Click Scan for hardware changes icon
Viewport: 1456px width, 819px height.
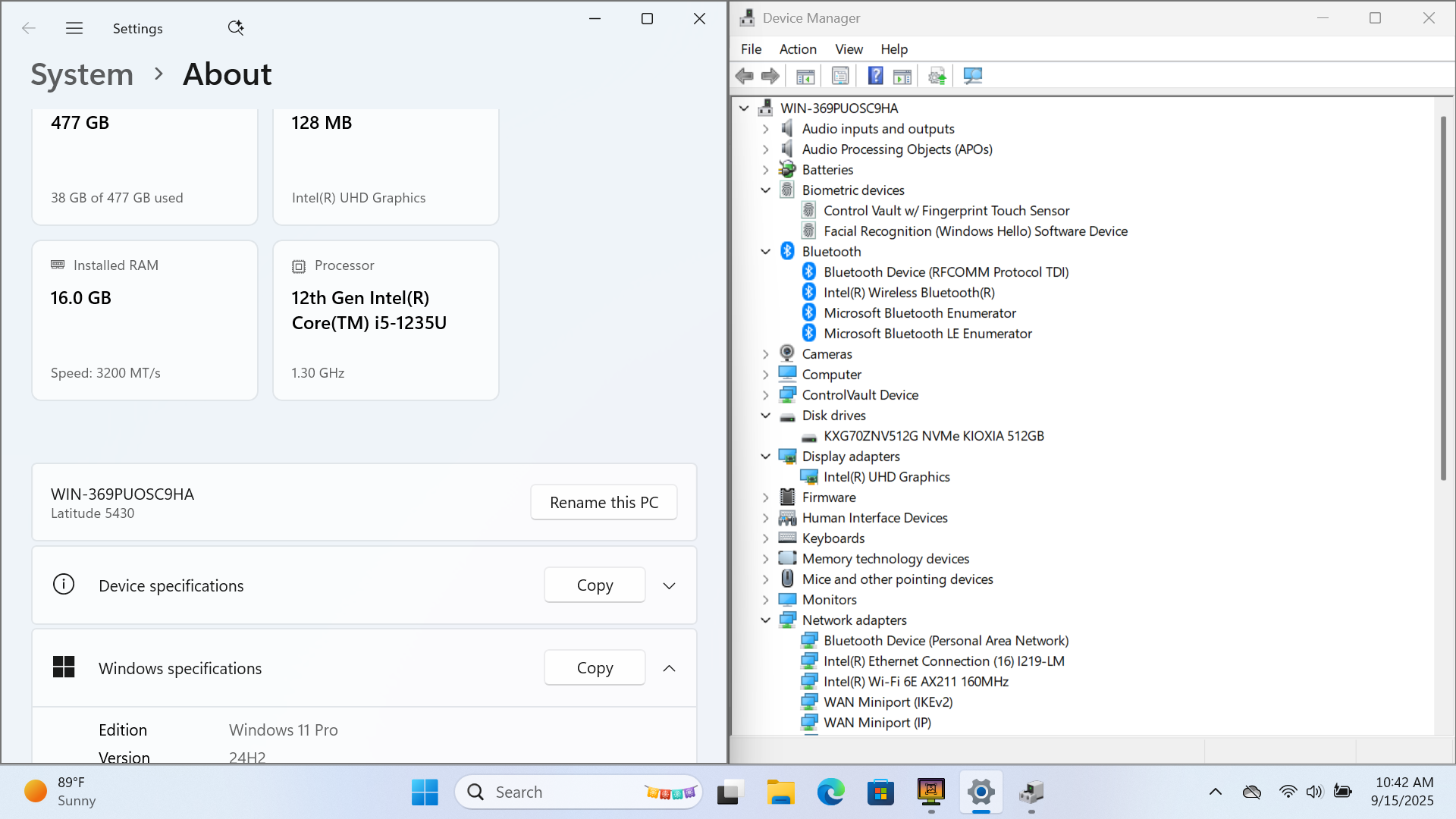pyautogui.click(x=972, y=76)
